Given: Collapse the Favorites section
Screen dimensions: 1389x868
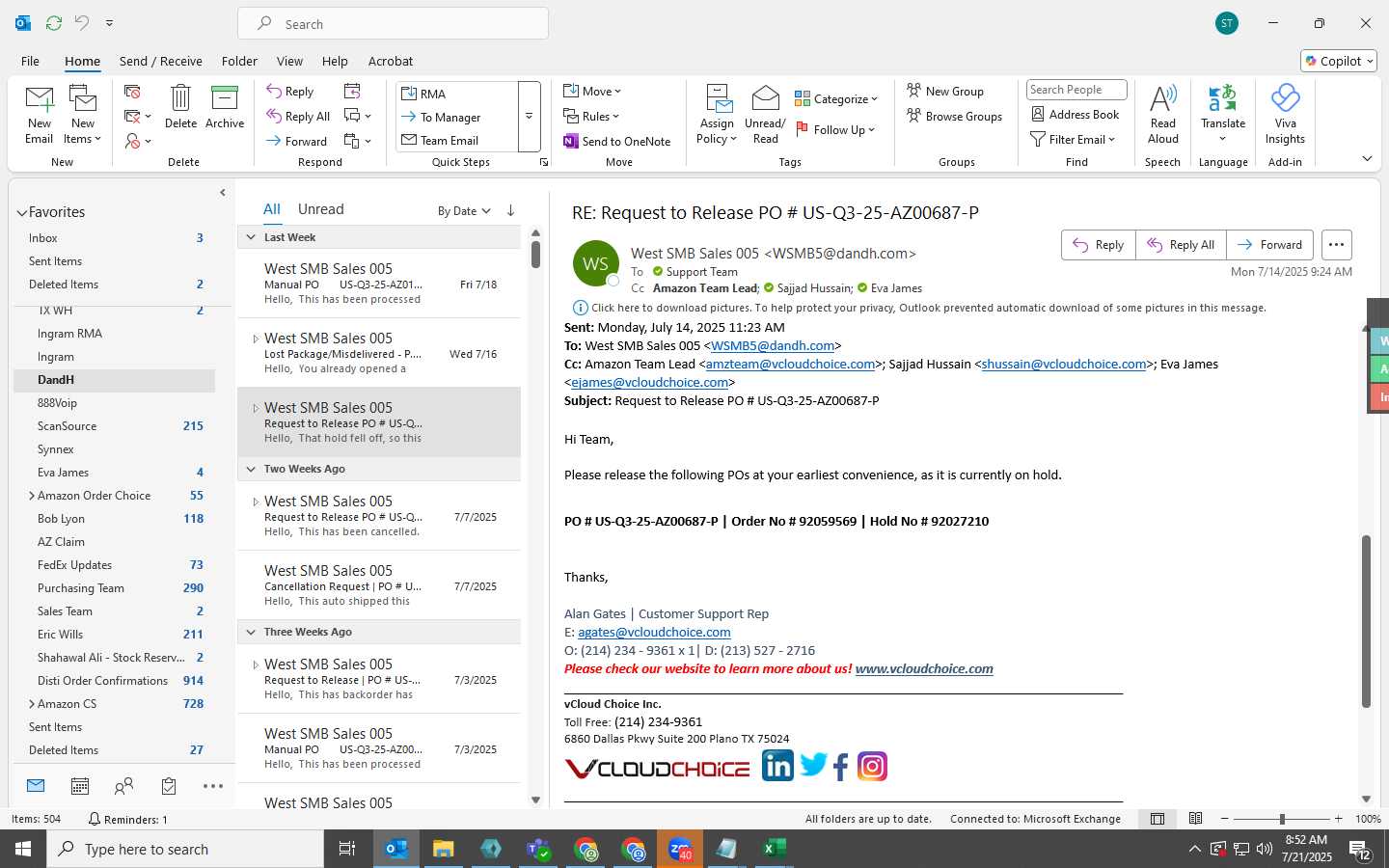Looking at the screenshot, I should tap(21, 212).
